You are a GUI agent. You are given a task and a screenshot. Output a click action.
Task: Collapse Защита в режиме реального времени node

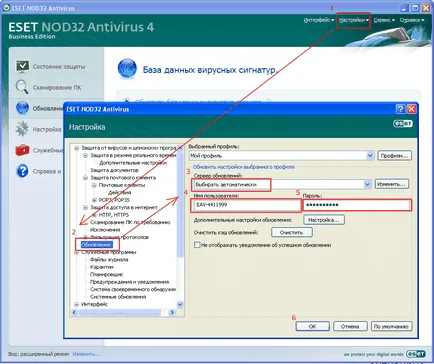coord(85,155)
